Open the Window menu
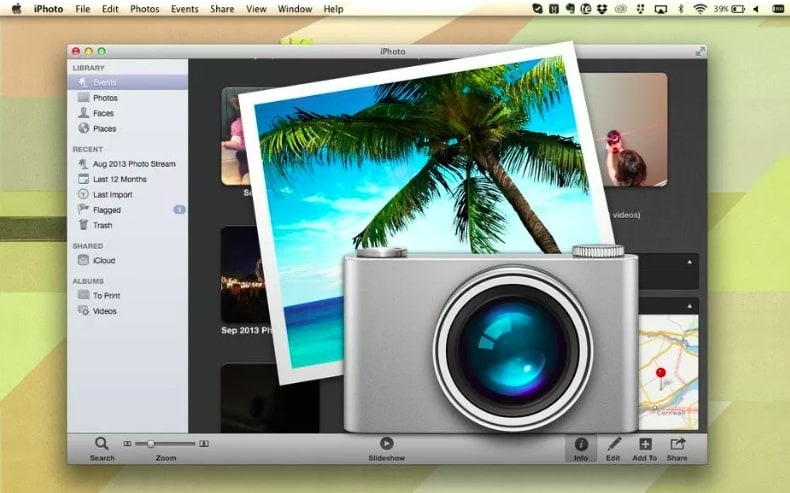The height and width of the screenshot is (493, 790). click(295, 9)
